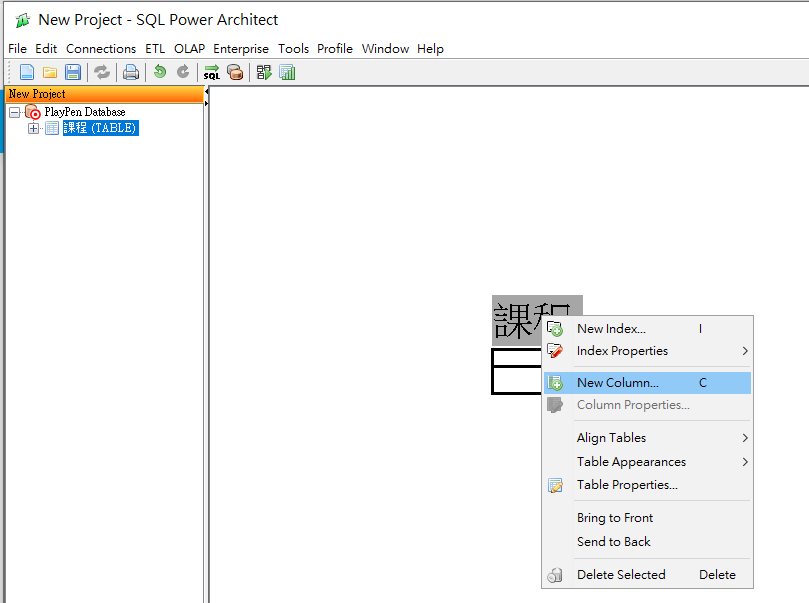Click the Table Properties icon

pos(555,485)
